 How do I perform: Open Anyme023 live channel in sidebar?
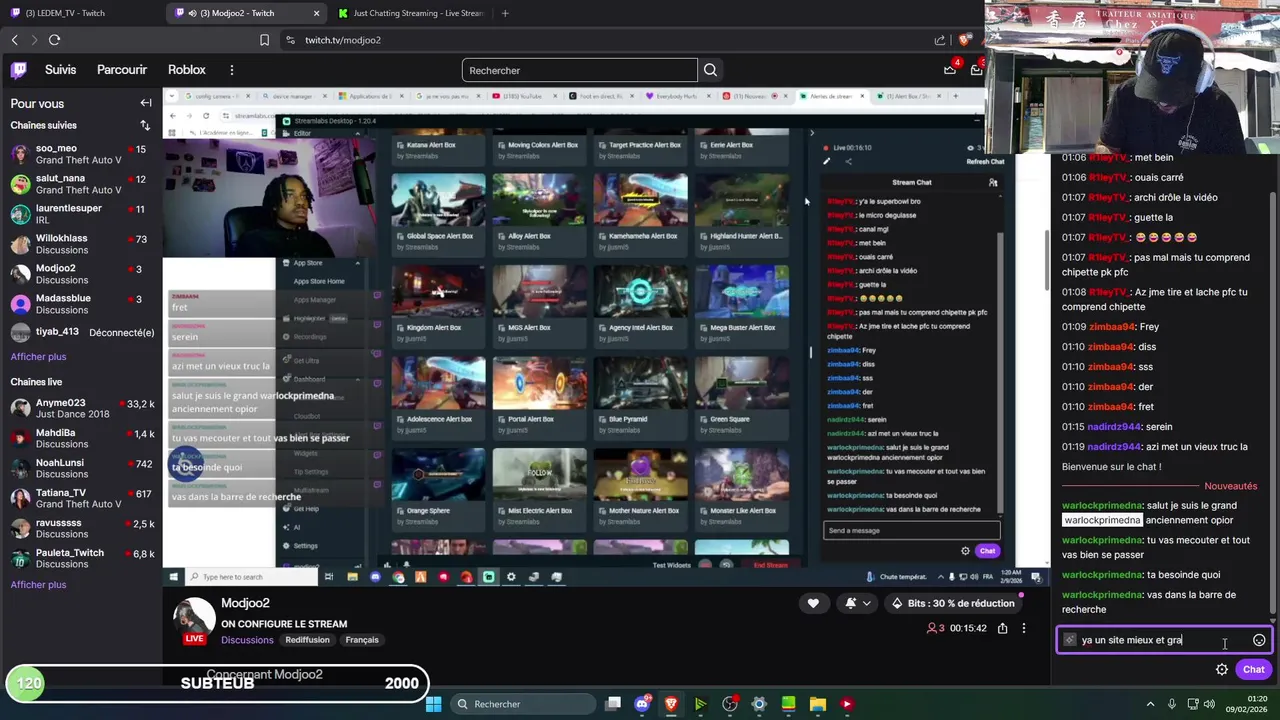coord(80,408)
